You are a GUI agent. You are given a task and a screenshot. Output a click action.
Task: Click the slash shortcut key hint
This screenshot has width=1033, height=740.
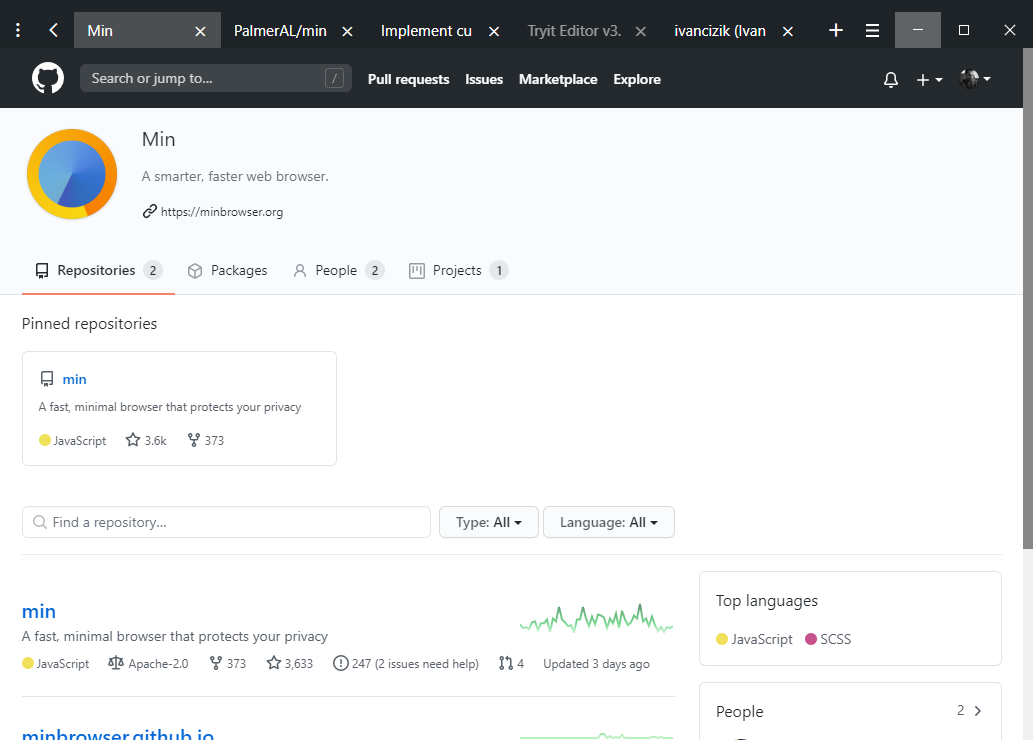pos(335,78)
